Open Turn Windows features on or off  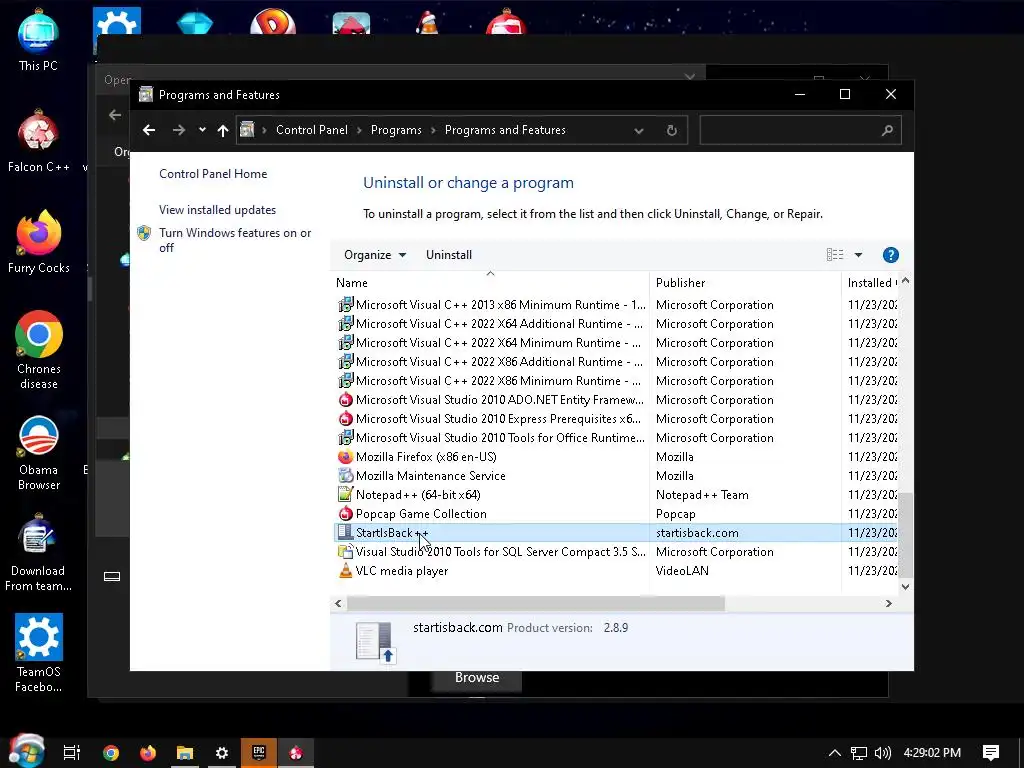(235, 240)
